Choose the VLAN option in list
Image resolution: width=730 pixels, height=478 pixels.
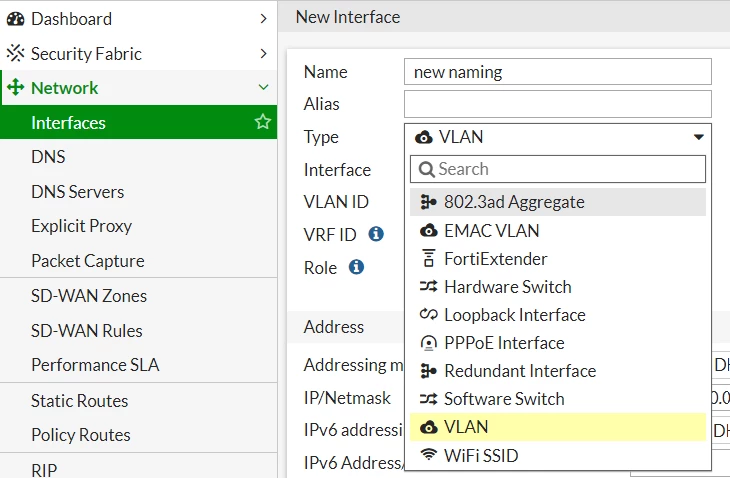pyautogui.click(x=558, y=427)
